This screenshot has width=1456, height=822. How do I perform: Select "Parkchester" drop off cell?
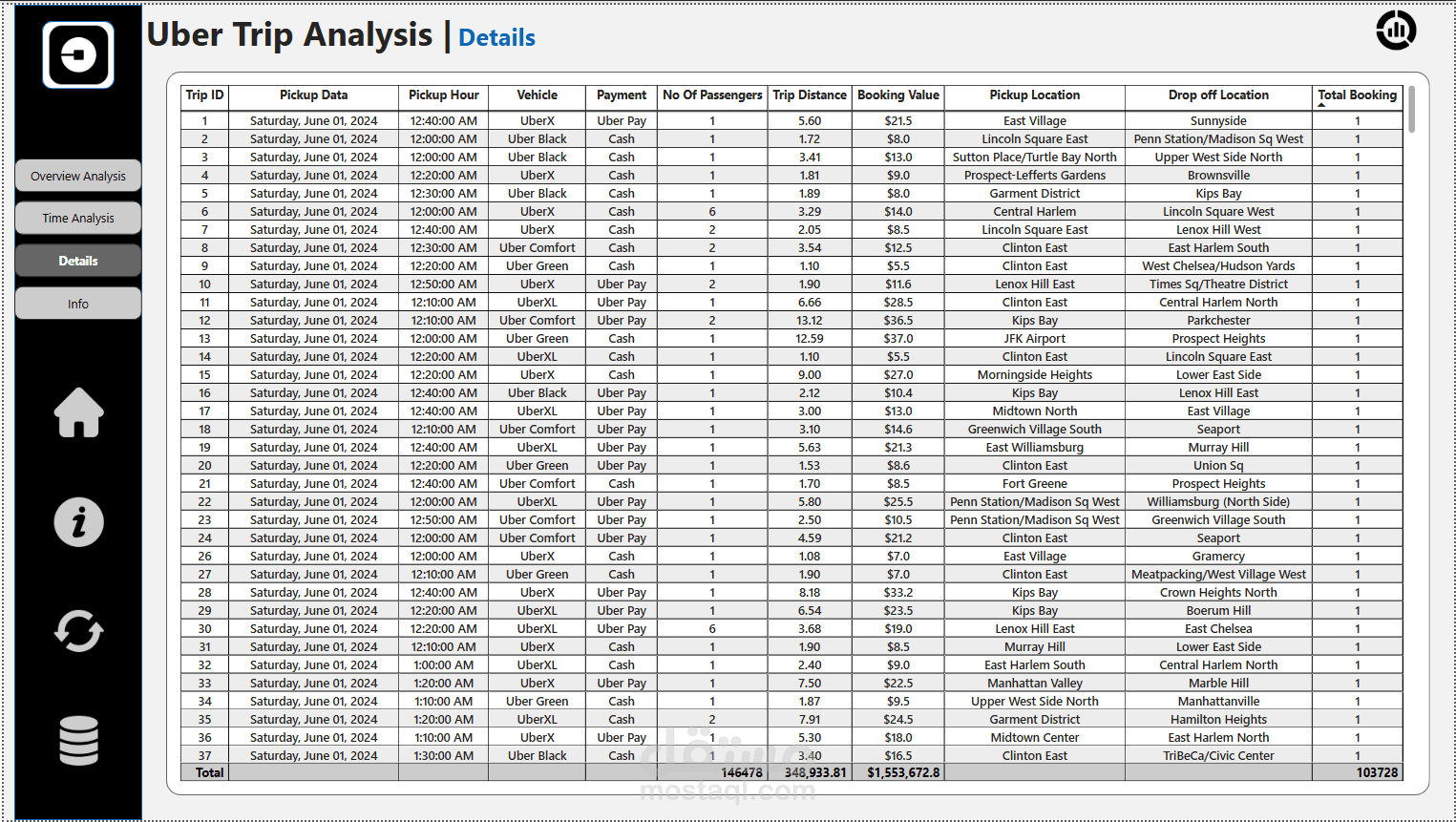(1218, 321)
